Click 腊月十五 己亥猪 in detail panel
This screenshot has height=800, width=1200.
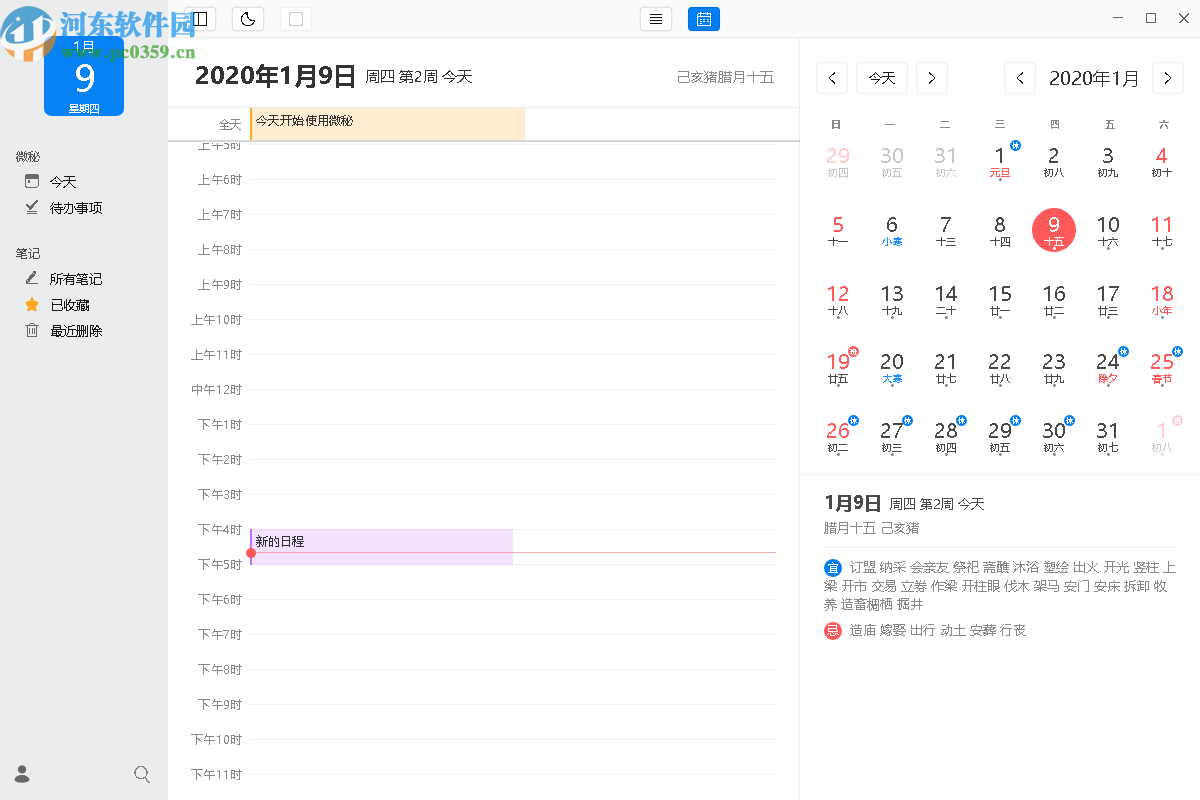pyautogui.click(x=871, y=528)
